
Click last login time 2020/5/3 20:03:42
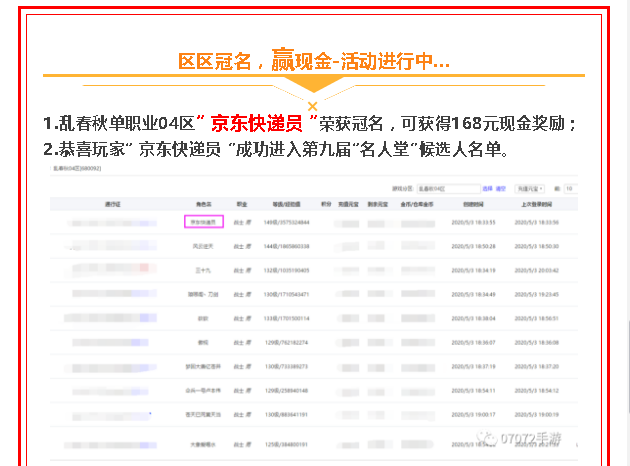pyautogui.click(x=537, y=270)
